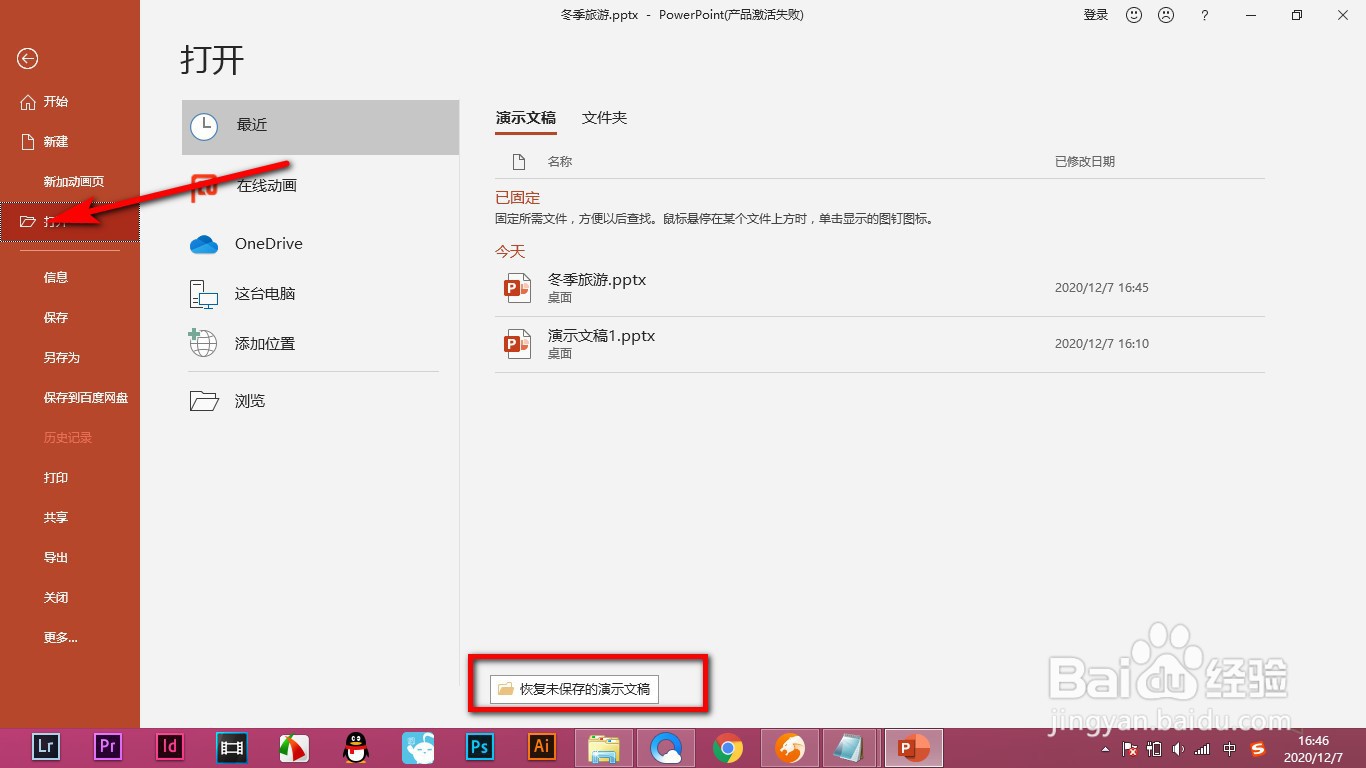Send a smile feedback face
This screenshot has height=768, width=1366.
(1134, 15)
